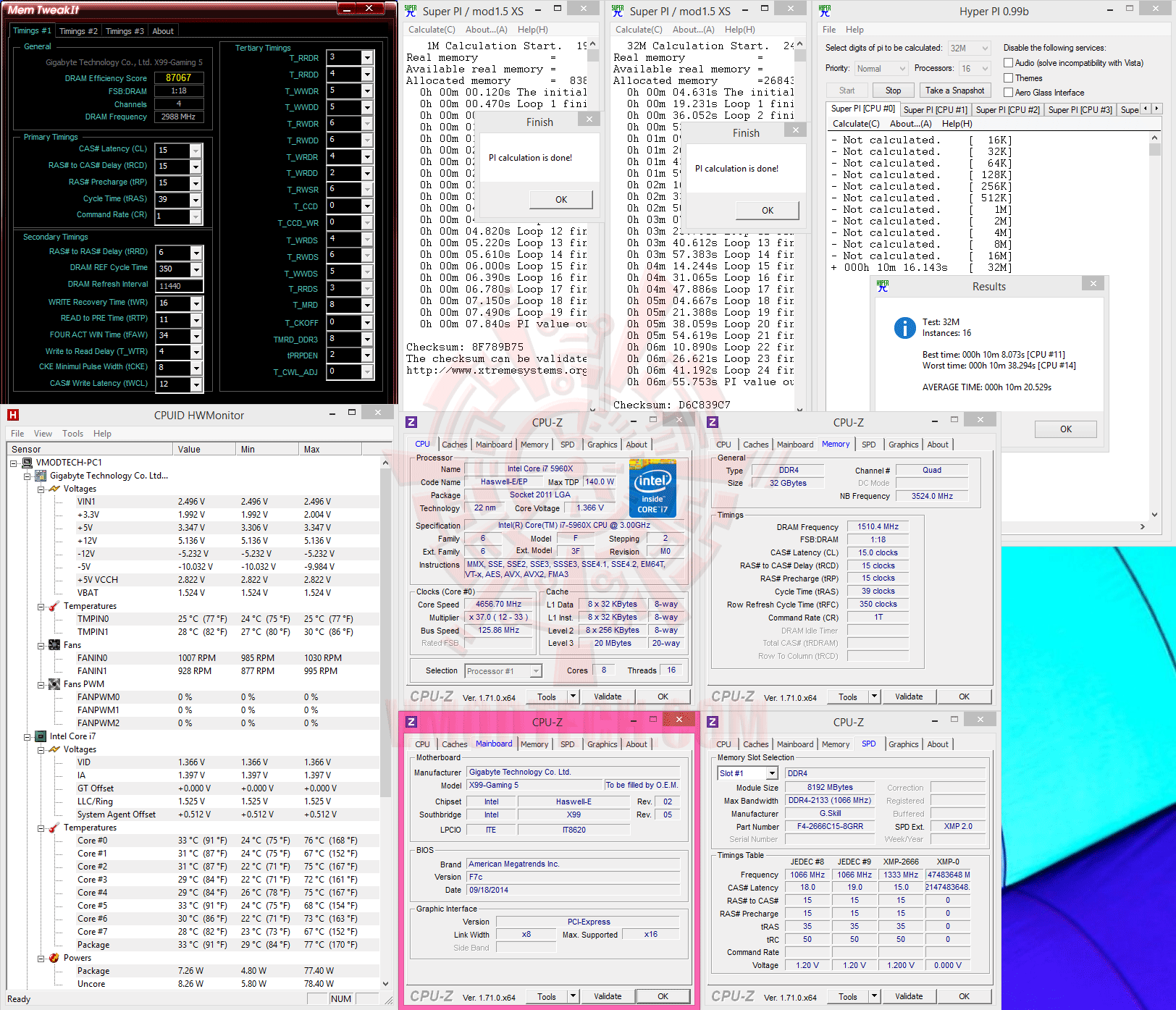The image size is (1176, 1010).
Task: Click the tab scroll left arrow in Hyper PI
Action: click(1146, 109)
